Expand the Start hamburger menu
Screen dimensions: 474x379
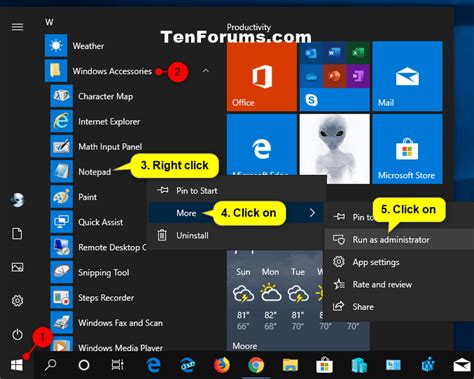point(17,27)
